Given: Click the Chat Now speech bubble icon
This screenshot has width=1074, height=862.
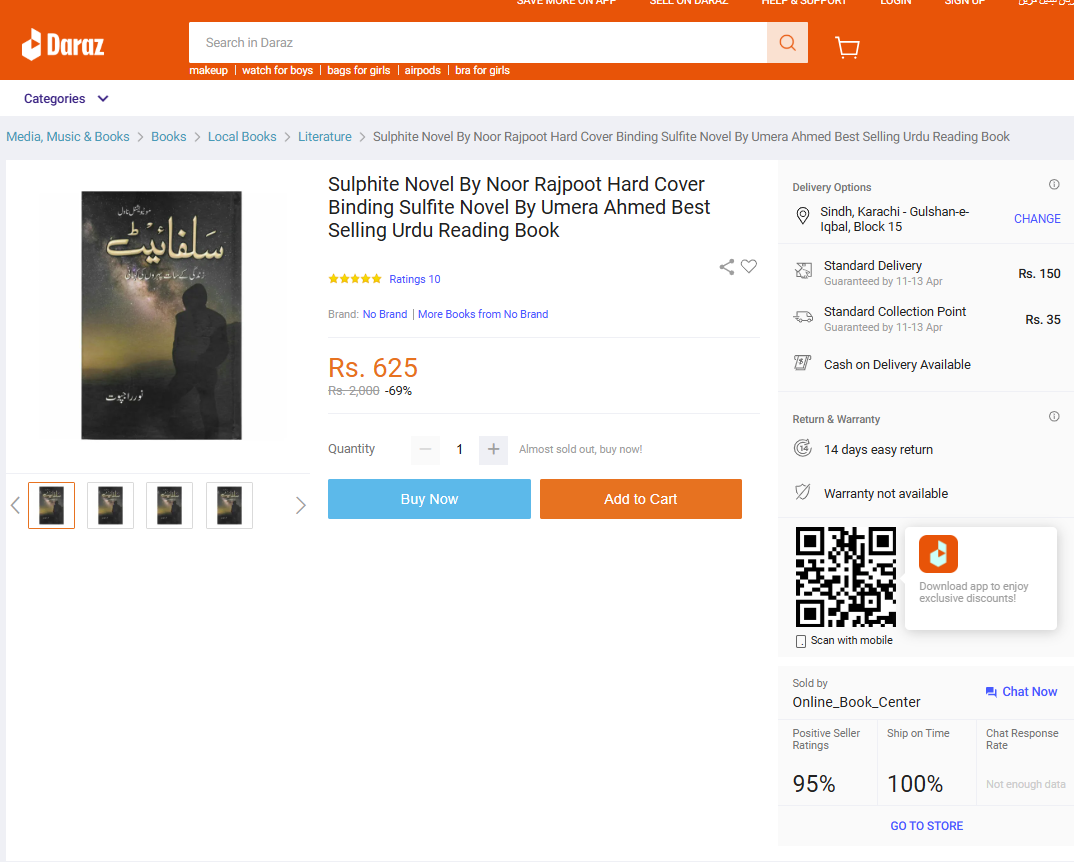Looking at the screenshot, I should point(991,692).
